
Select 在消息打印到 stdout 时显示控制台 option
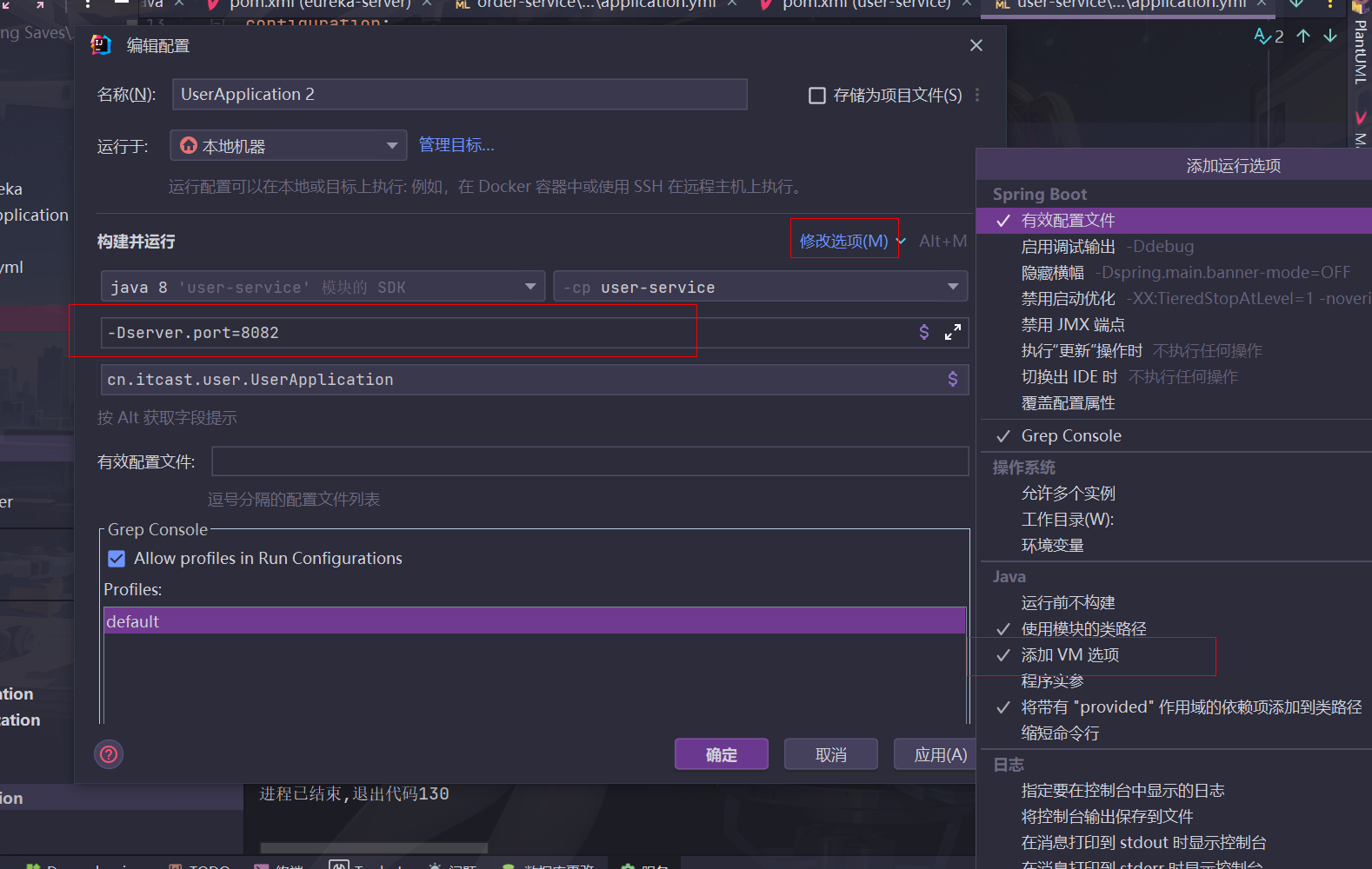tap(1174, 843)
